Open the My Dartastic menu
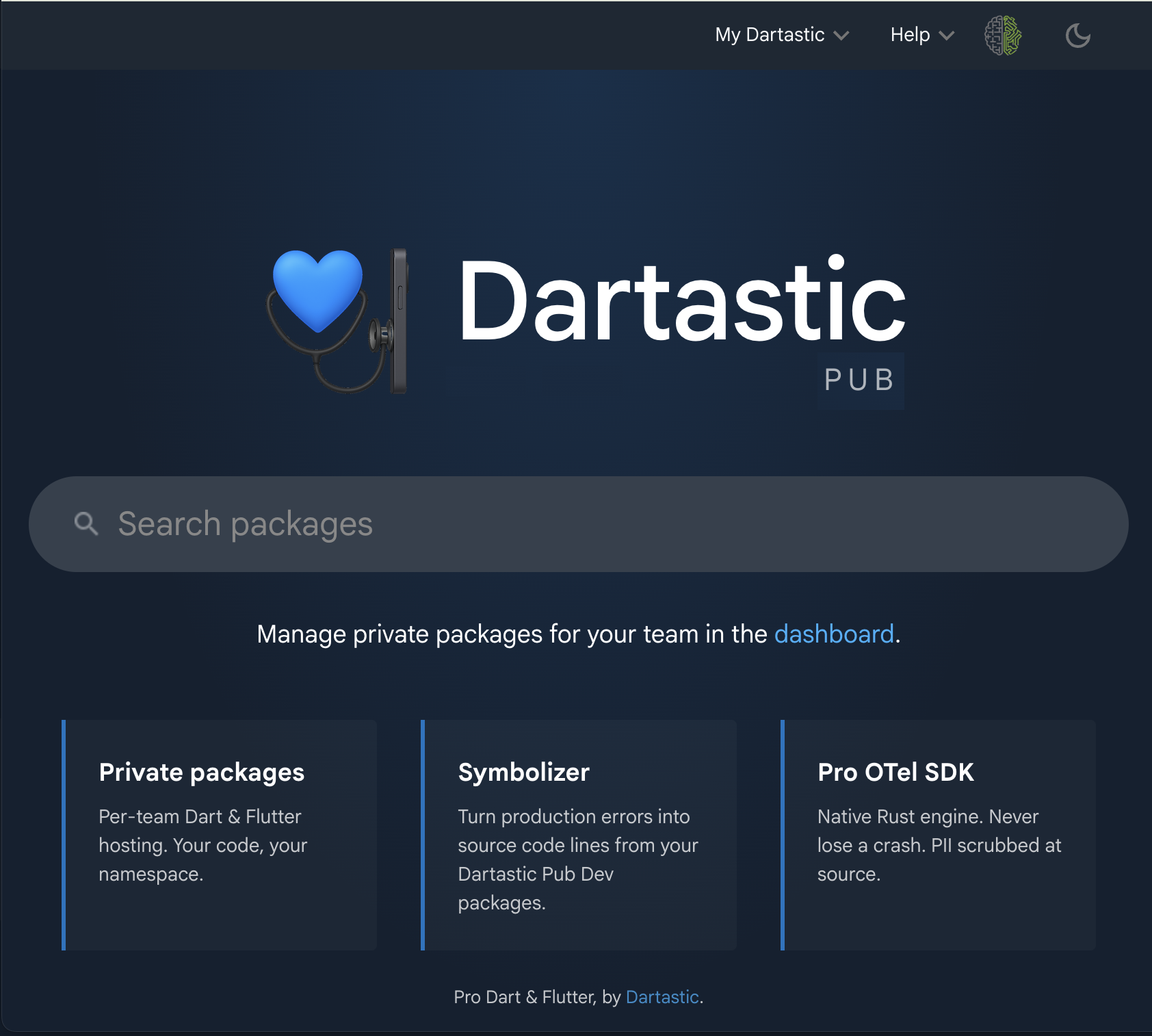Viewport: 1152px width, 1036px height. (x=782, y=35)
